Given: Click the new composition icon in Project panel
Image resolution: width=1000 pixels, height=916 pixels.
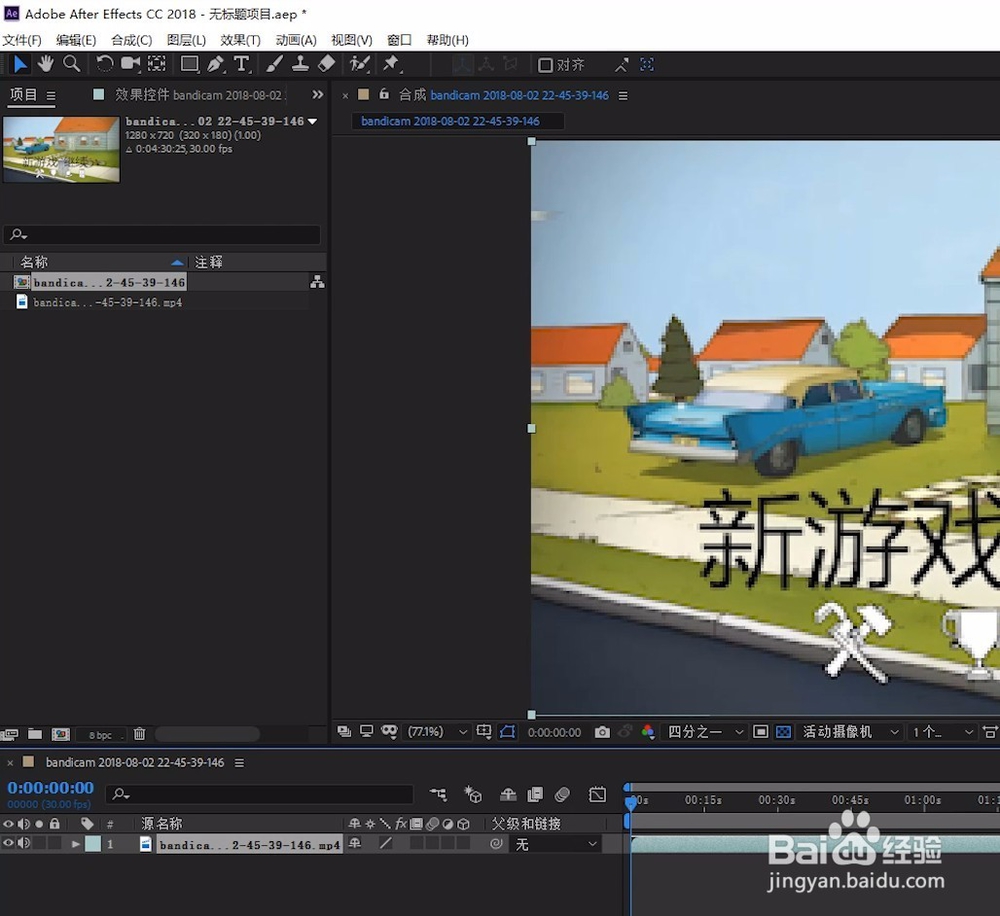Looking at the screenshot, I should point(61,734).
